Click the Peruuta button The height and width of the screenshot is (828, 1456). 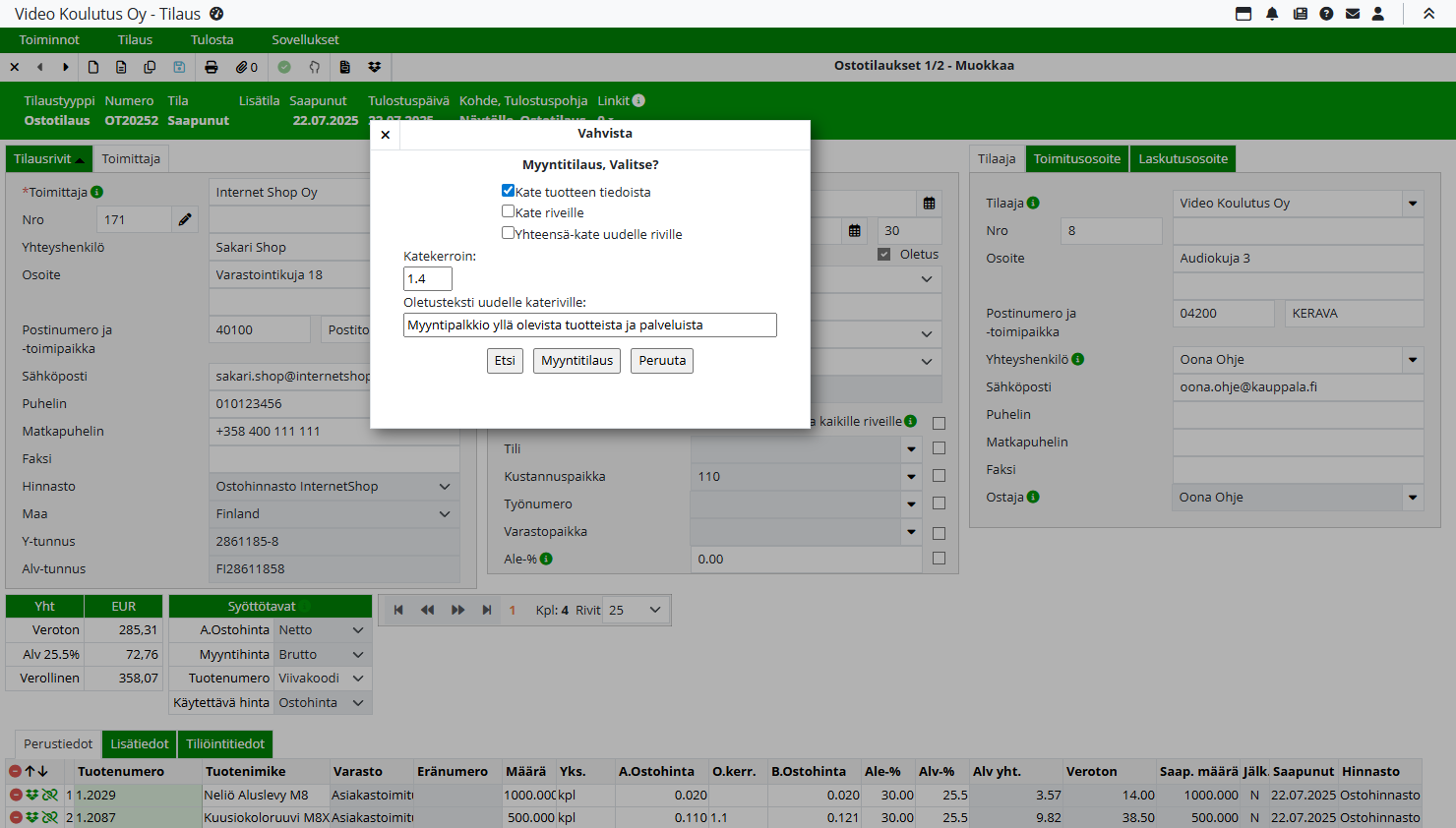coord(662,361)
